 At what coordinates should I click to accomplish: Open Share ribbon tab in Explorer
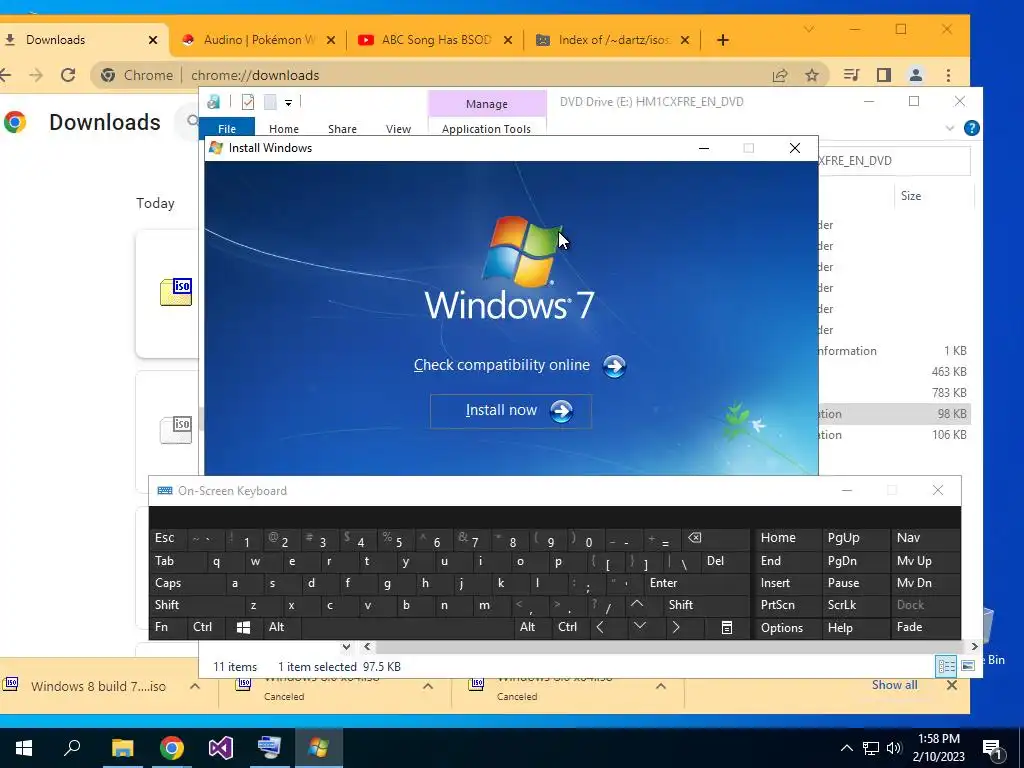click(342, 129)
